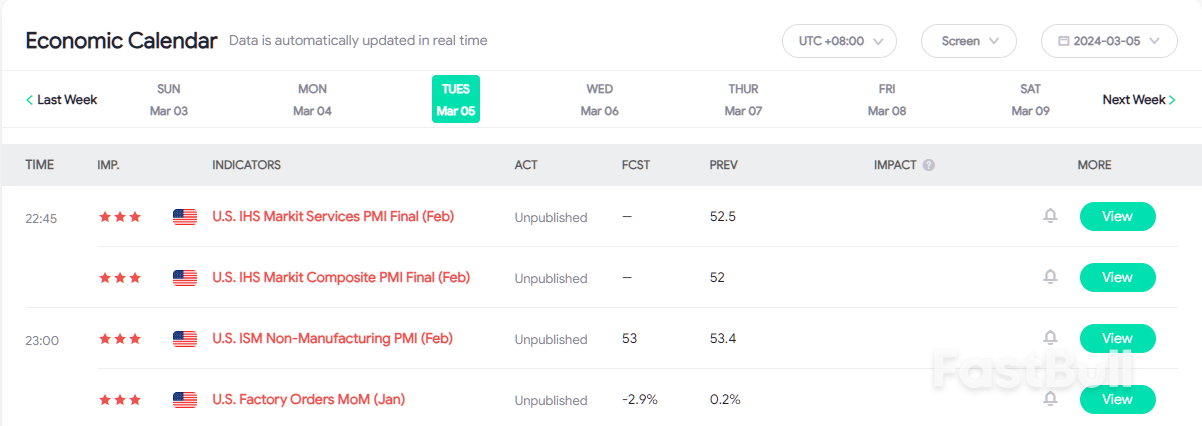This screenshot has width=1202, height=426.
Task: Select the WED Mar 06 day tab
Action: pos(600,99)
